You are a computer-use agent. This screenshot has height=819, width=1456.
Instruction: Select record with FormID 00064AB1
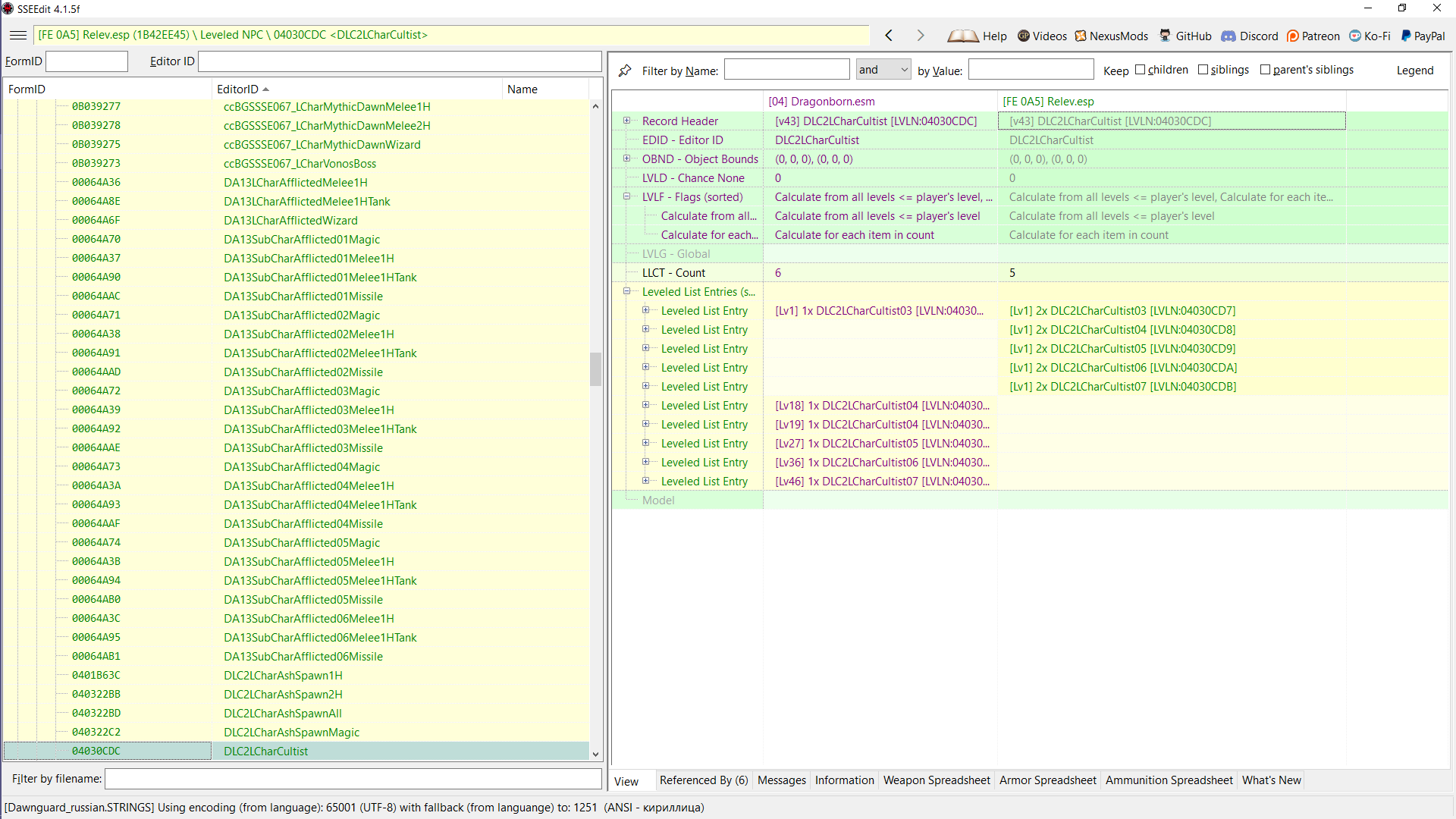pyautogui.click(x=96, y=657)
